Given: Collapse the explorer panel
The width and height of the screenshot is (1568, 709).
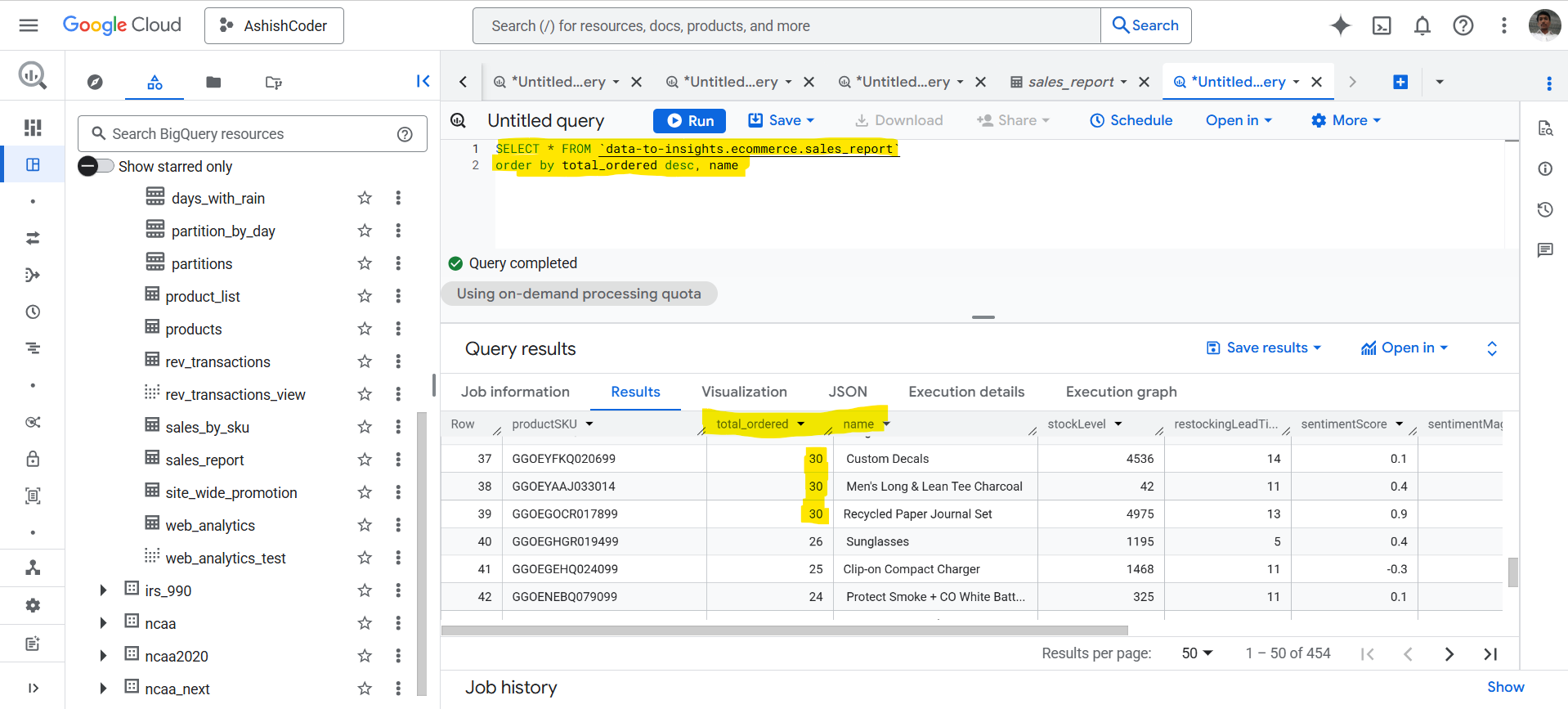Looking at the screenshot, I should pyautogui.click(x=423, y=81).
